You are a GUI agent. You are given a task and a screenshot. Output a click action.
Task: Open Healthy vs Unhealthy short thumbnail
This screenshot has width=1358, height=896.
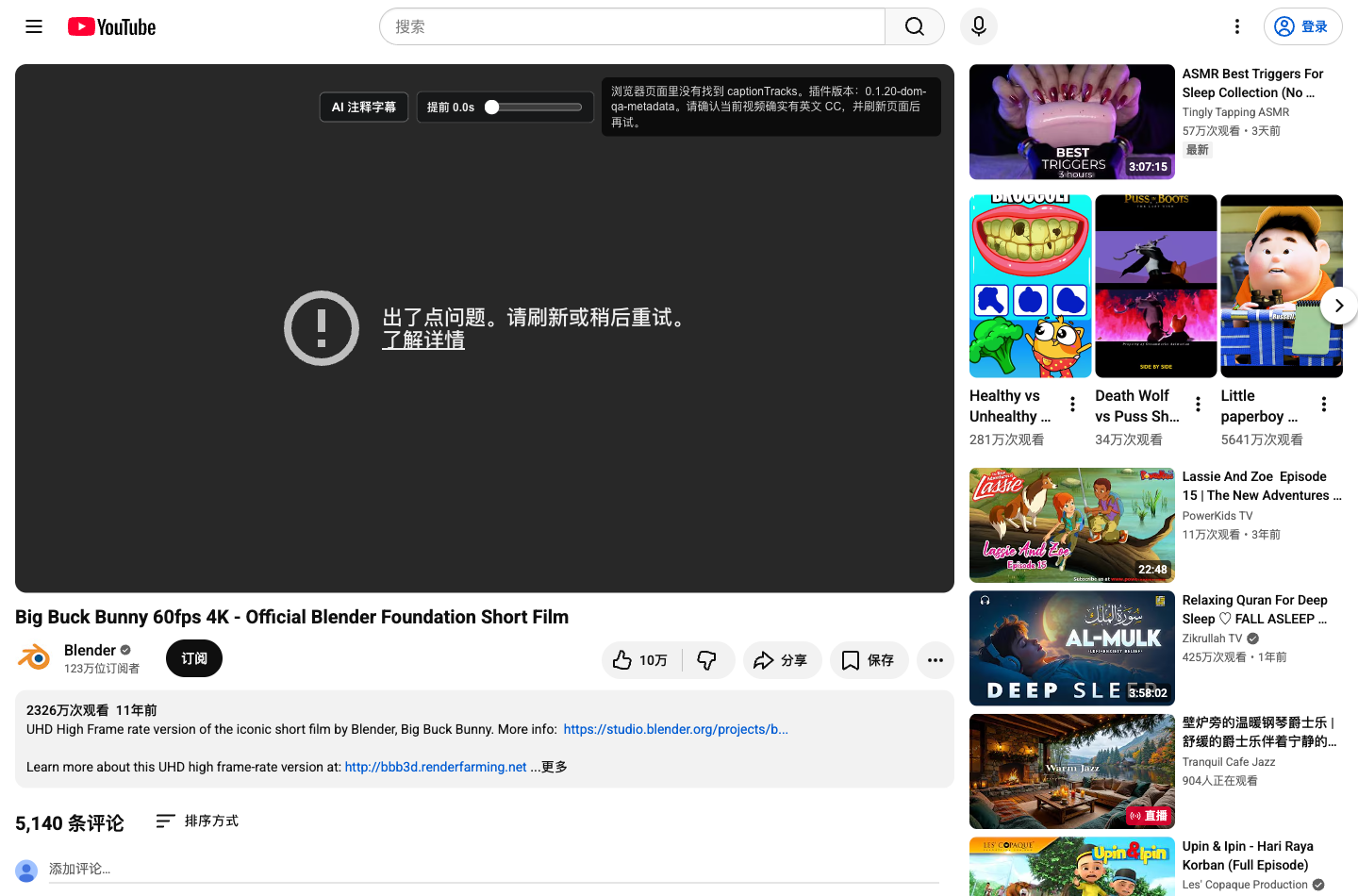point(1031,287)
